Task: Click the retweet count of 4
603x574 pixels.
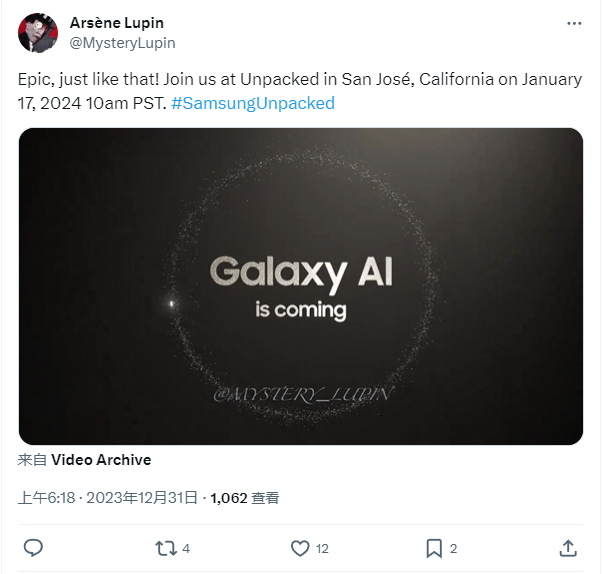Action: pyautogui.click(x=186, y=548)
